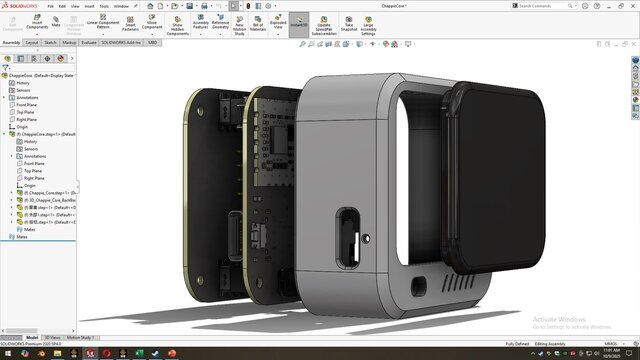Click the New document icon
The width and height of the screenshot is (640, 360).
160,6
